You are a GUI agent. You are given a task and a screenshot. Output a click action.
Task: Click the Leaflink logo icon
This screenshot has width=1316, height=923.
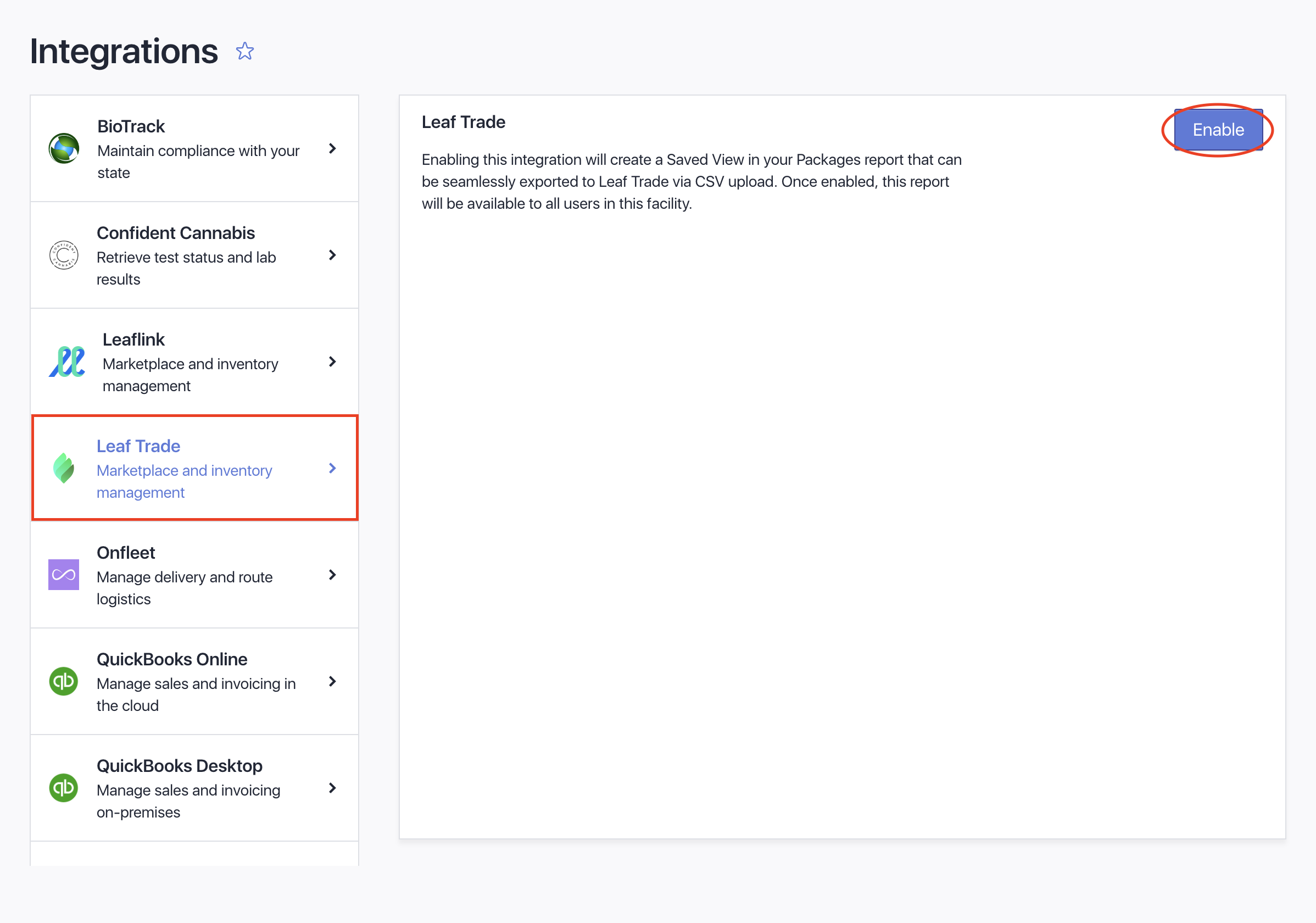pos(67,362)
